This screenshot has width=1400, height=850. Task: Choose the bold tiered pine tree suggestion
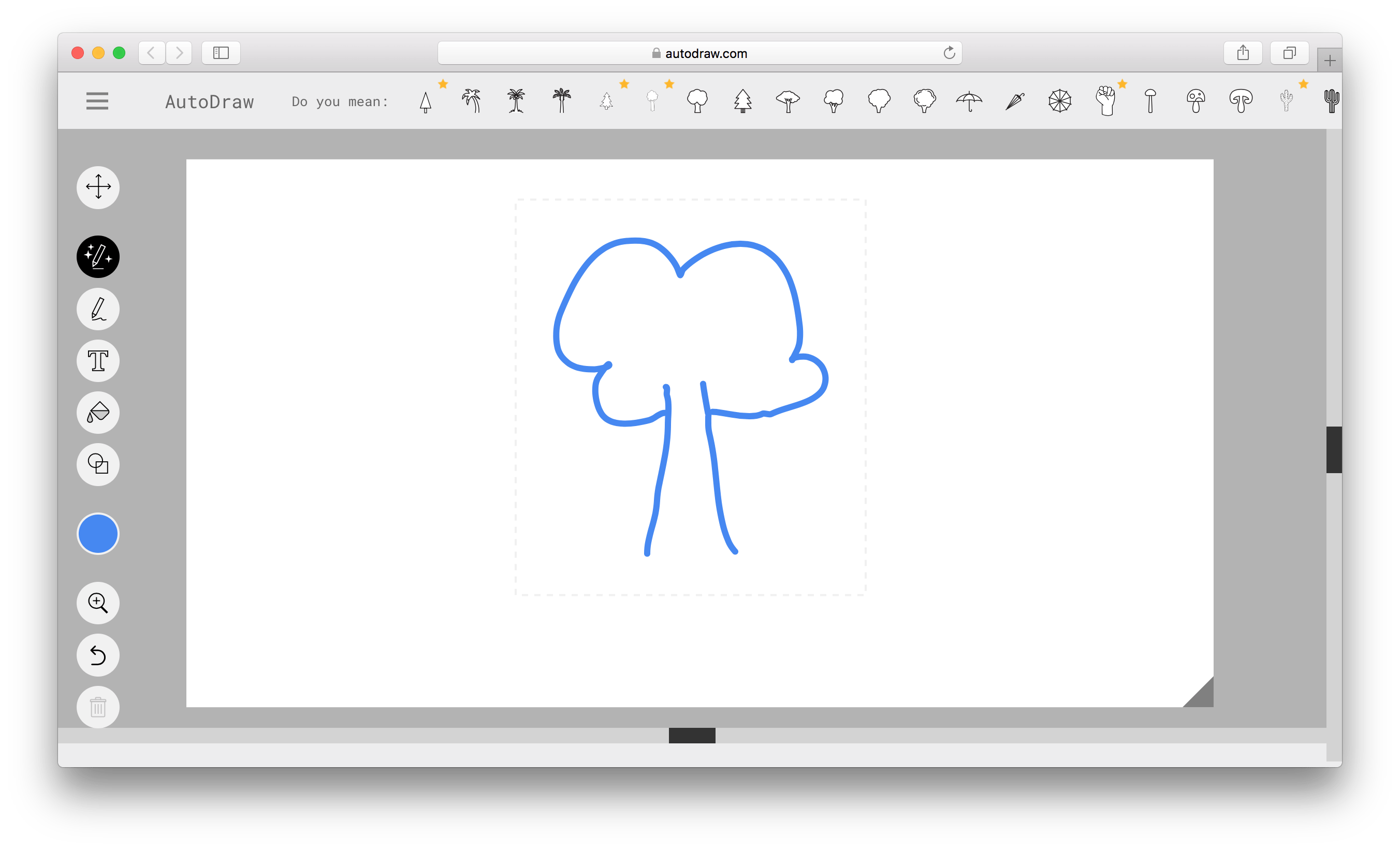click(x=742, y=101)
